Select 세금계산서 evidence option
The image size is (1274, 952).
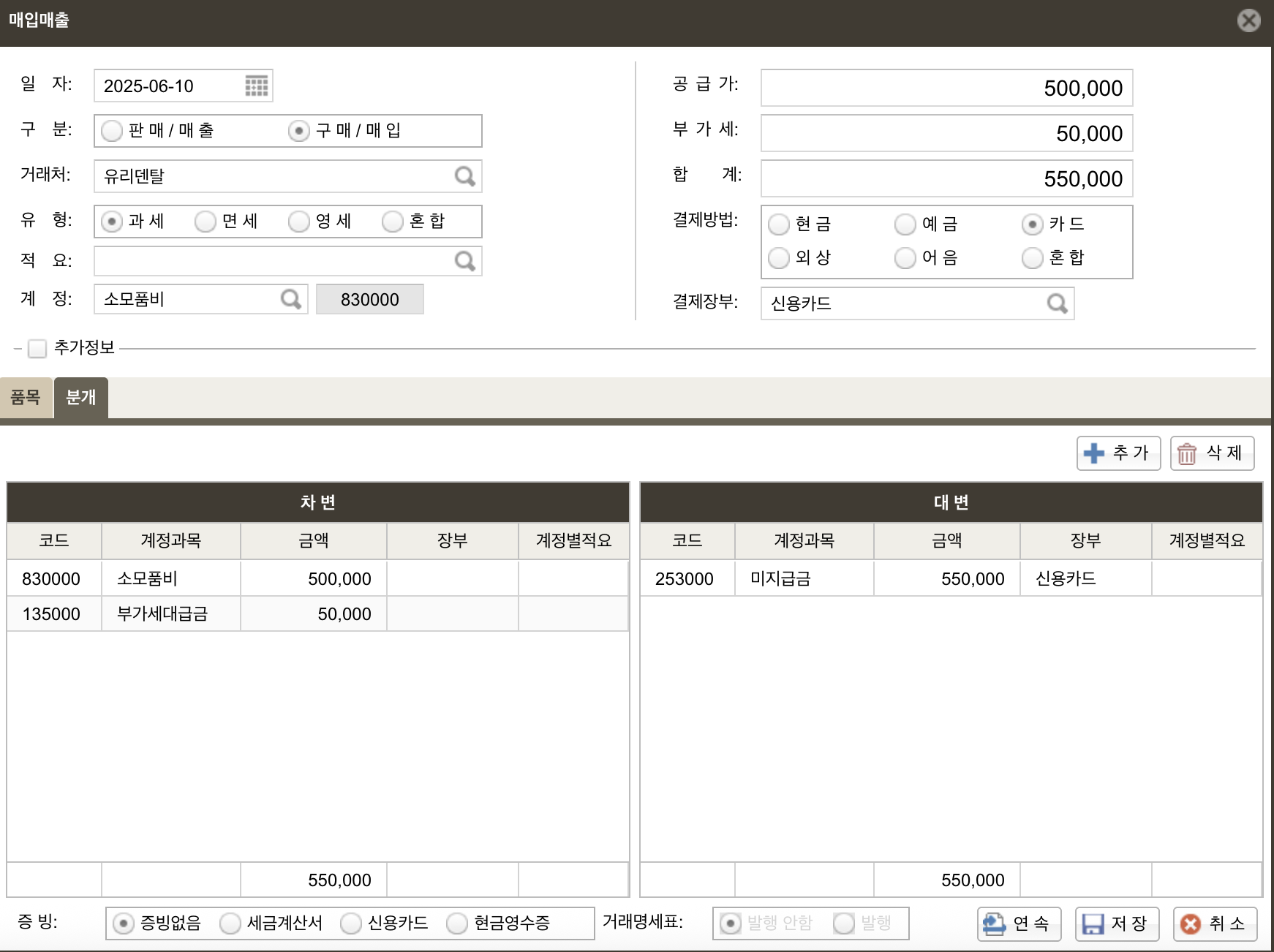point(230,923)
